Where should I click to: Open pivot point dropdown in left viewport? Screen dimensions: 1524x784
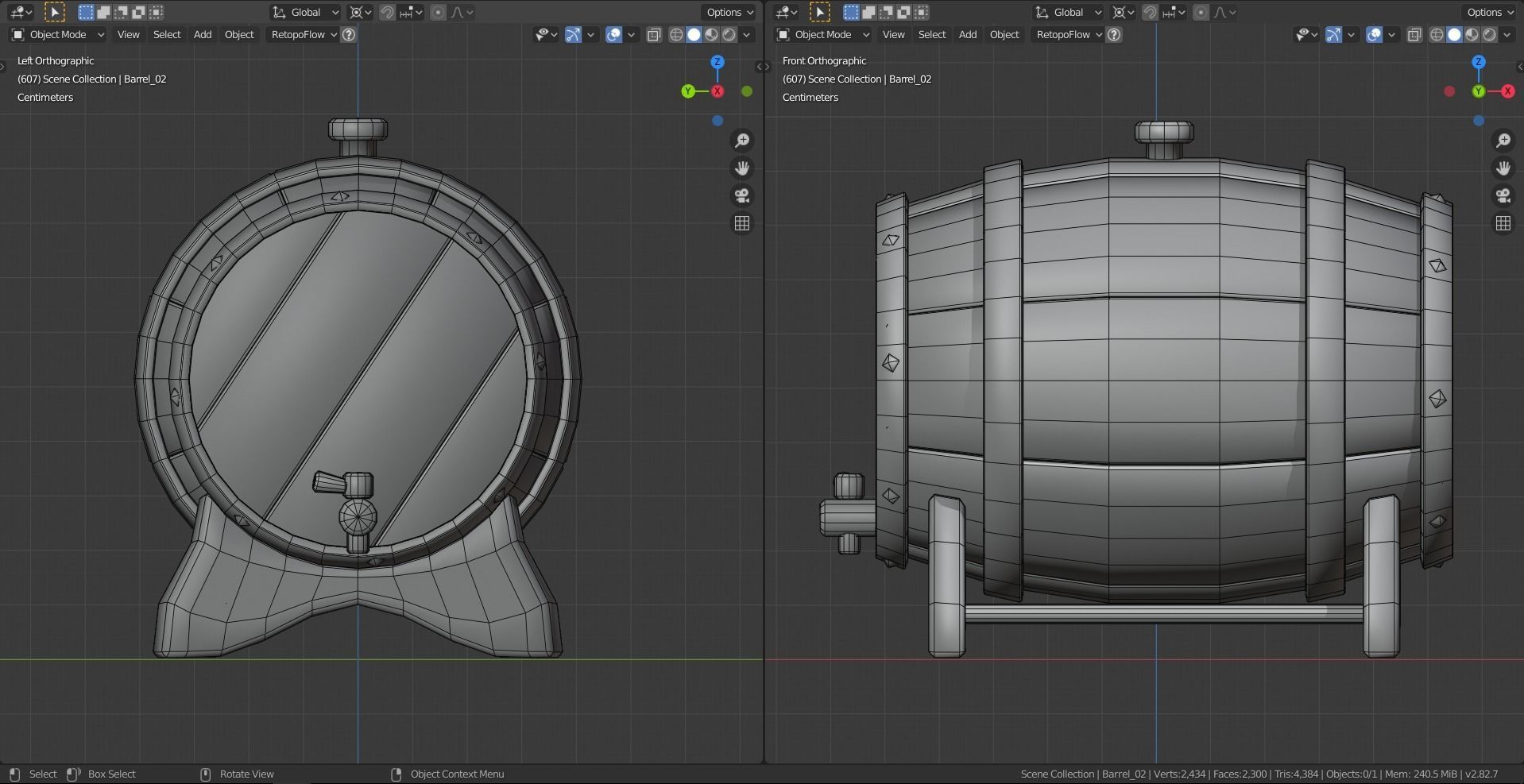coord(360,12)
